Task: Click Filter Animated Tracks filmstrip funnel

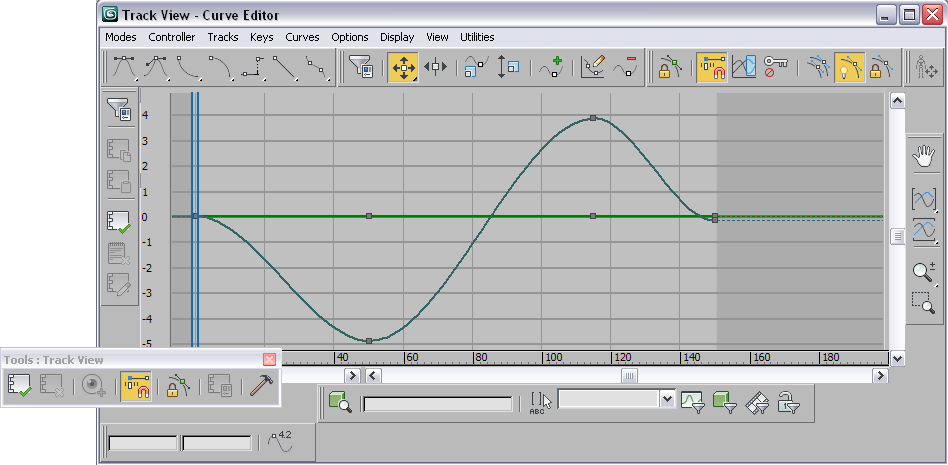Action: 756,402
